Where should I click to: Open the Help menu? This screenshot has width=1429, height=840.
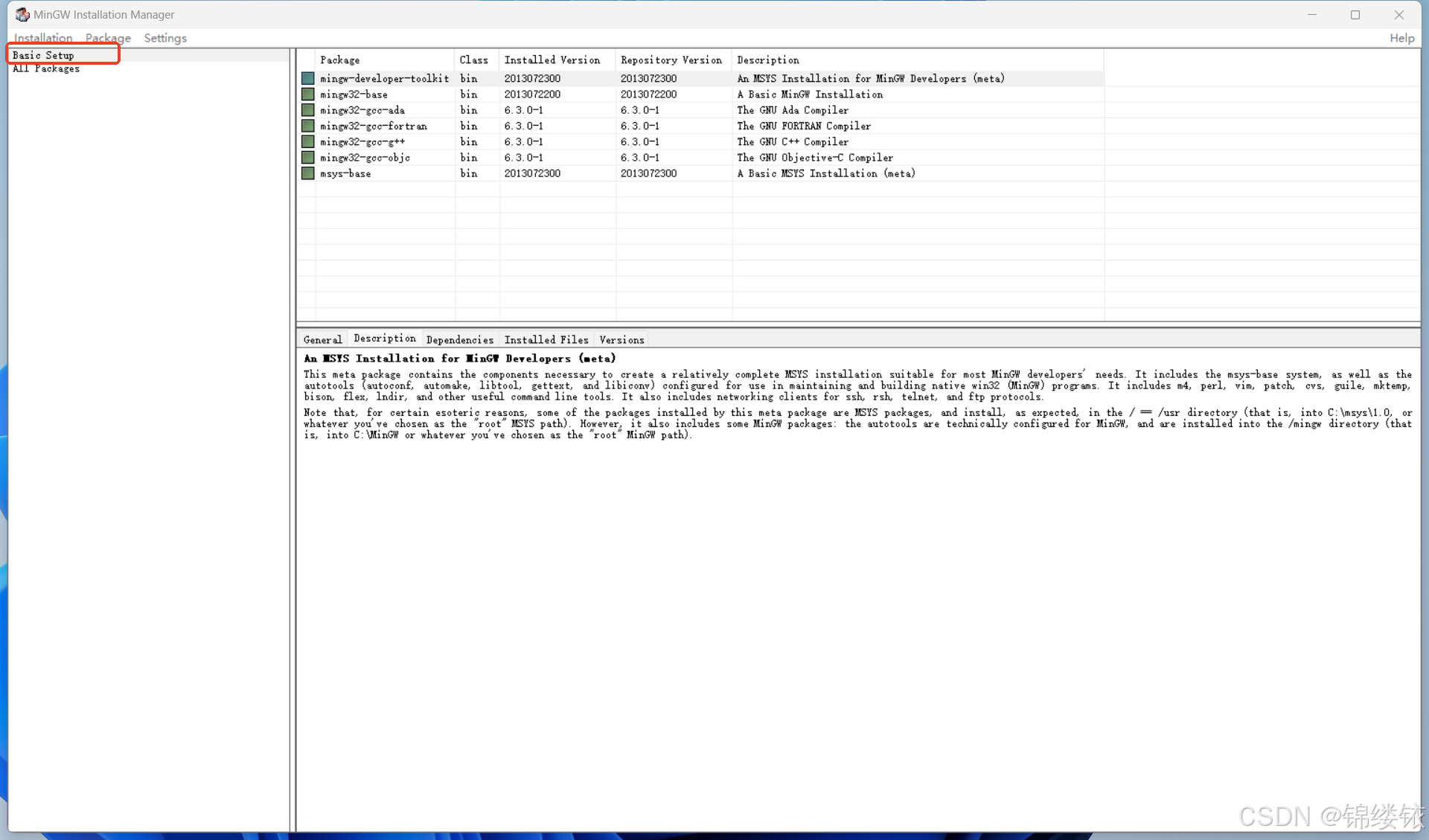(x=1401, y=38)
